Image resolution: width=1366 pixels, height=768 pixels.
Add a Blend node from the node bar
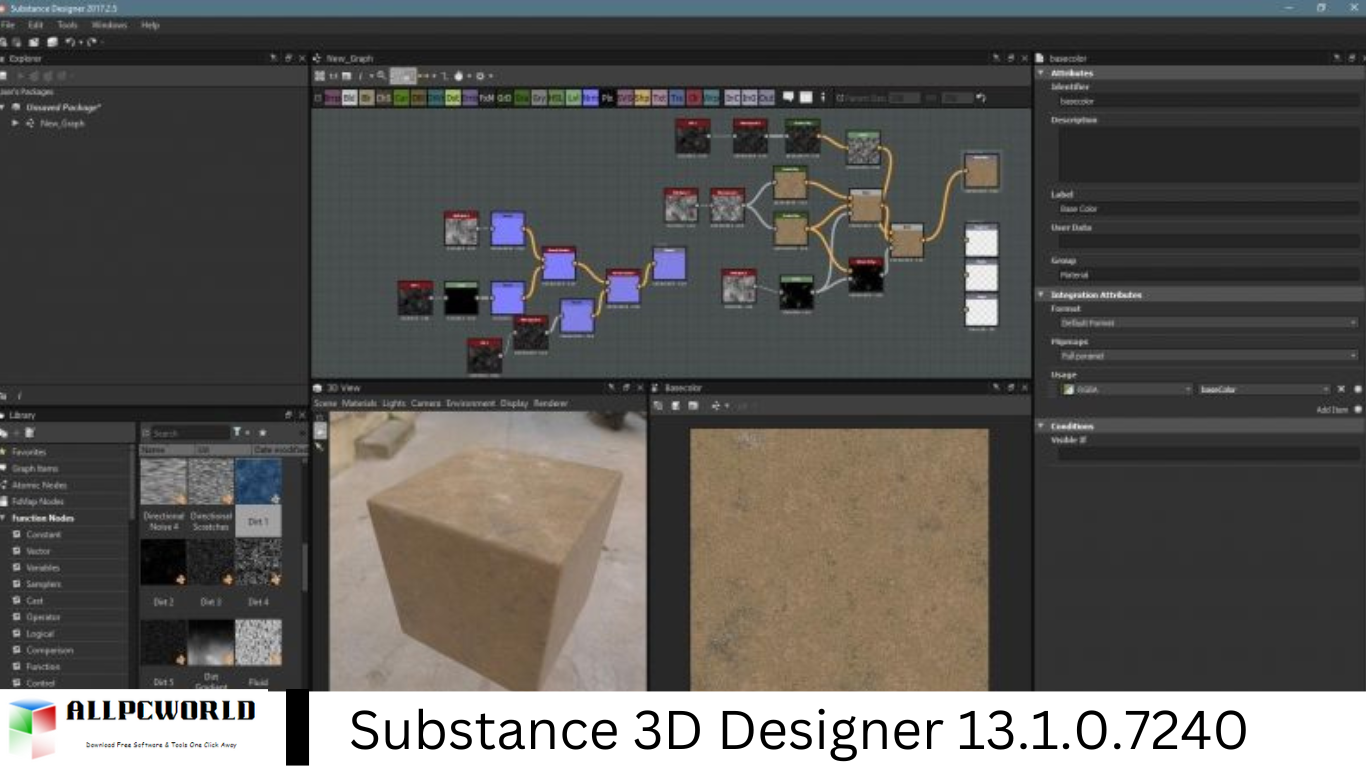click(349, 98)
